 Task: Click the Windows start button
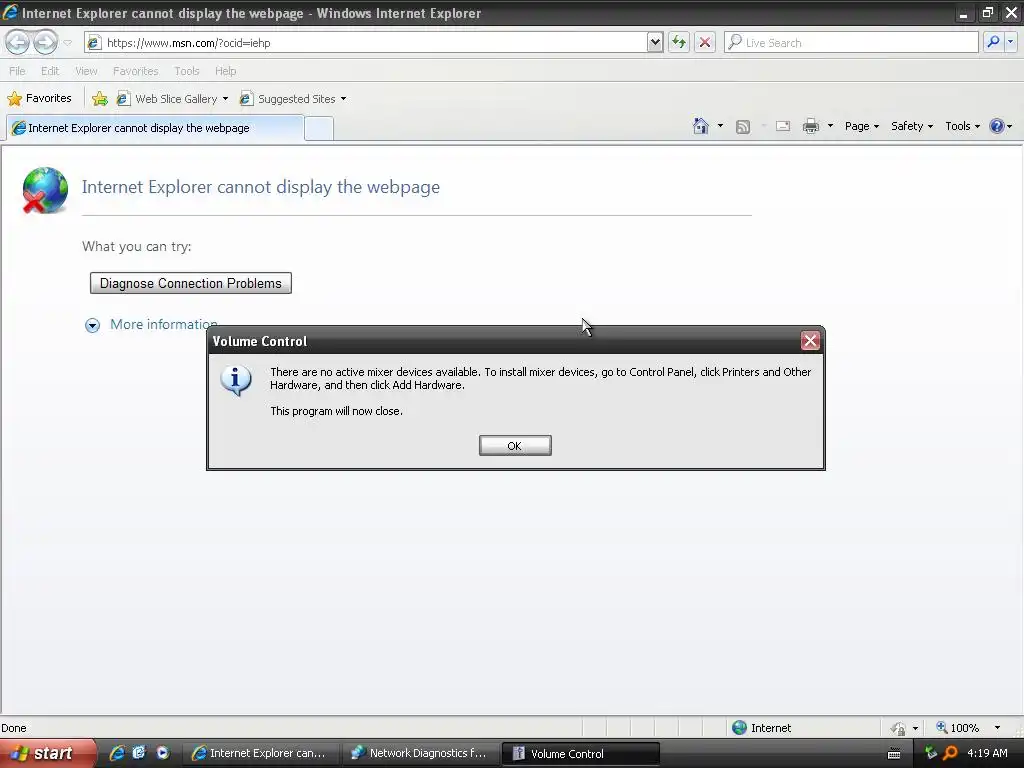point(48,753)
